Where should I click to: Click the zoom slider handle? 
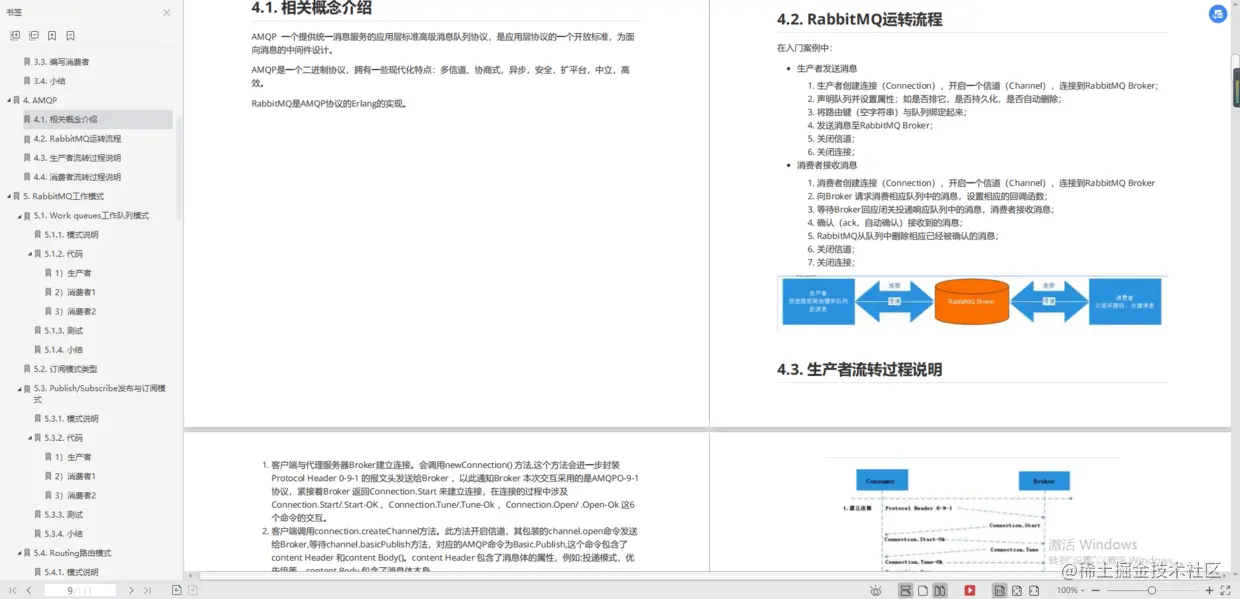(x=1152, y=591)
